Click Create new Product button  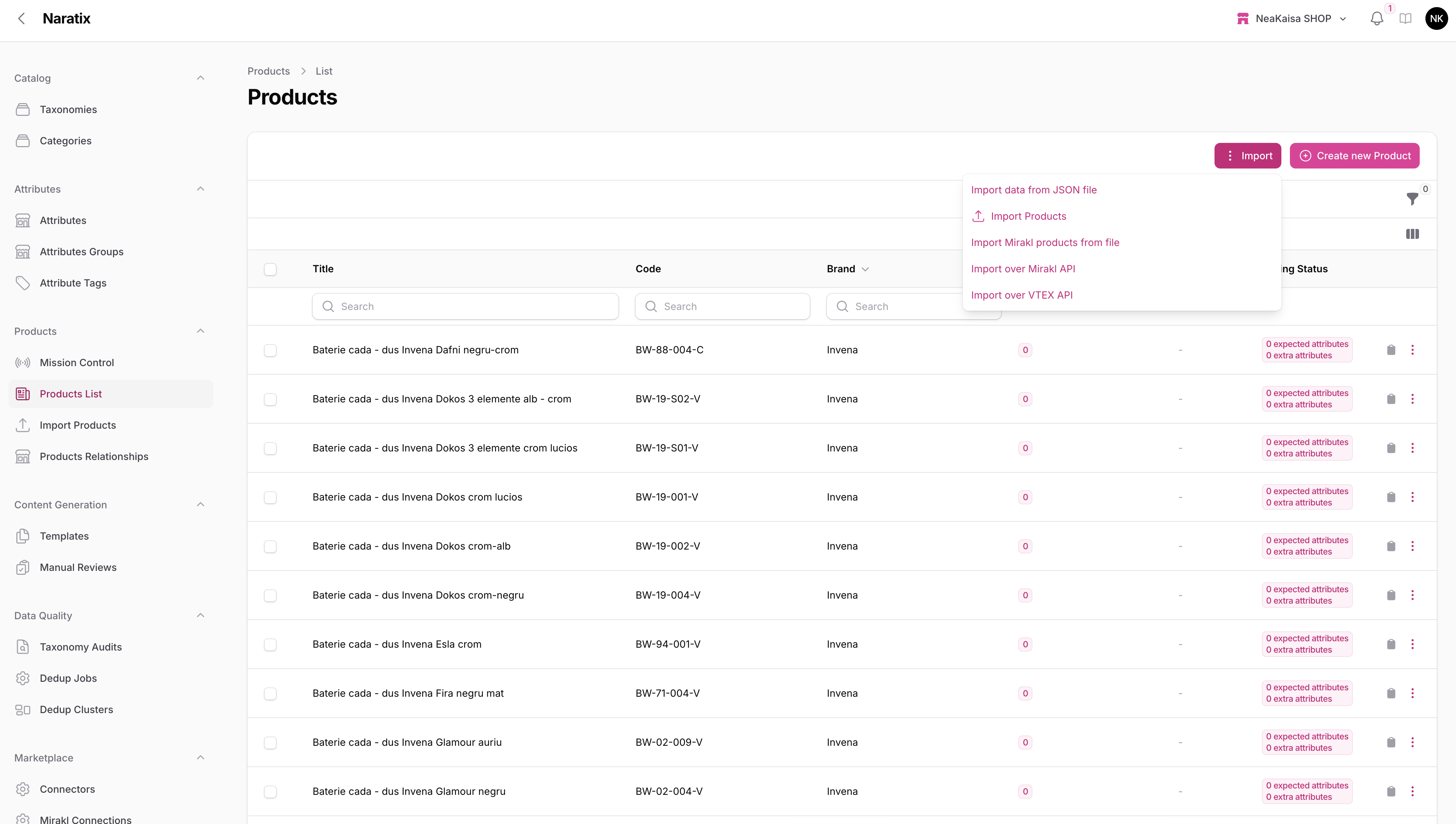[x=1354, y=156]
